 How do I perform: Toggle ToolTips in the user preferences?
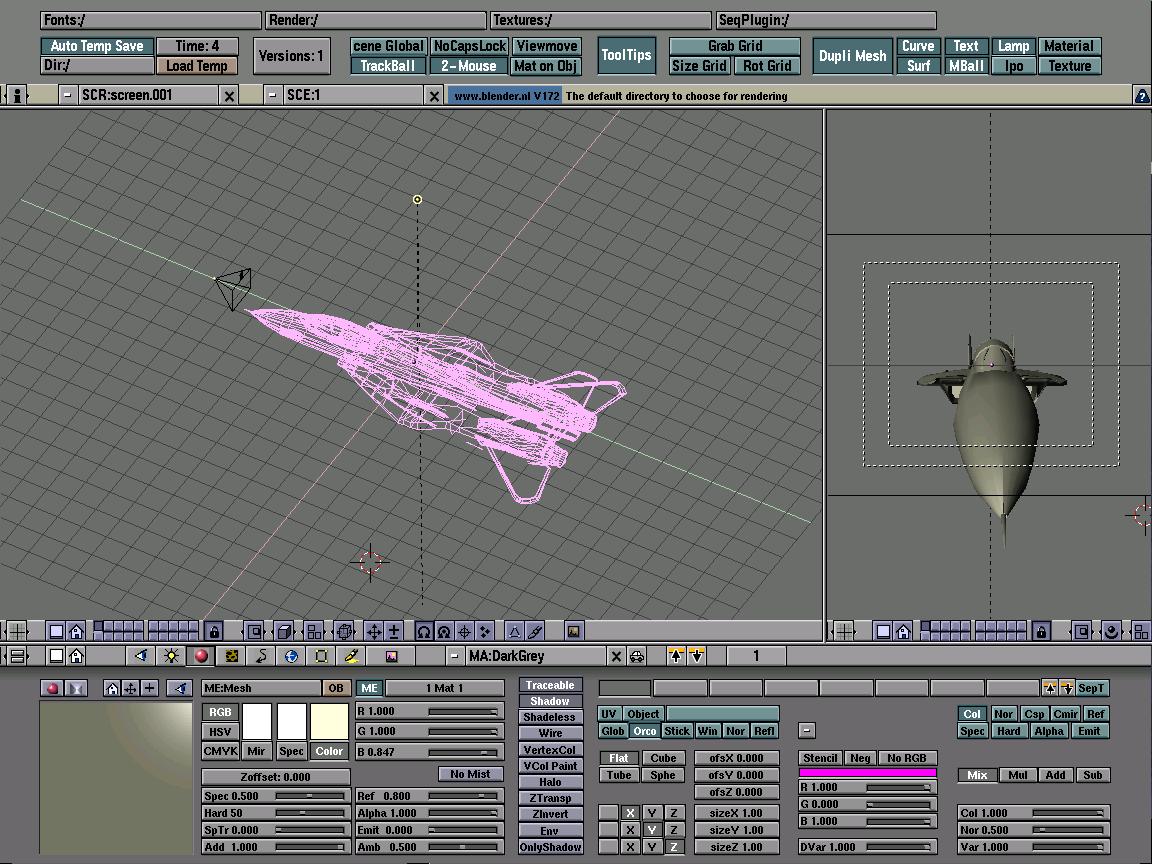[x=626, y=55]
